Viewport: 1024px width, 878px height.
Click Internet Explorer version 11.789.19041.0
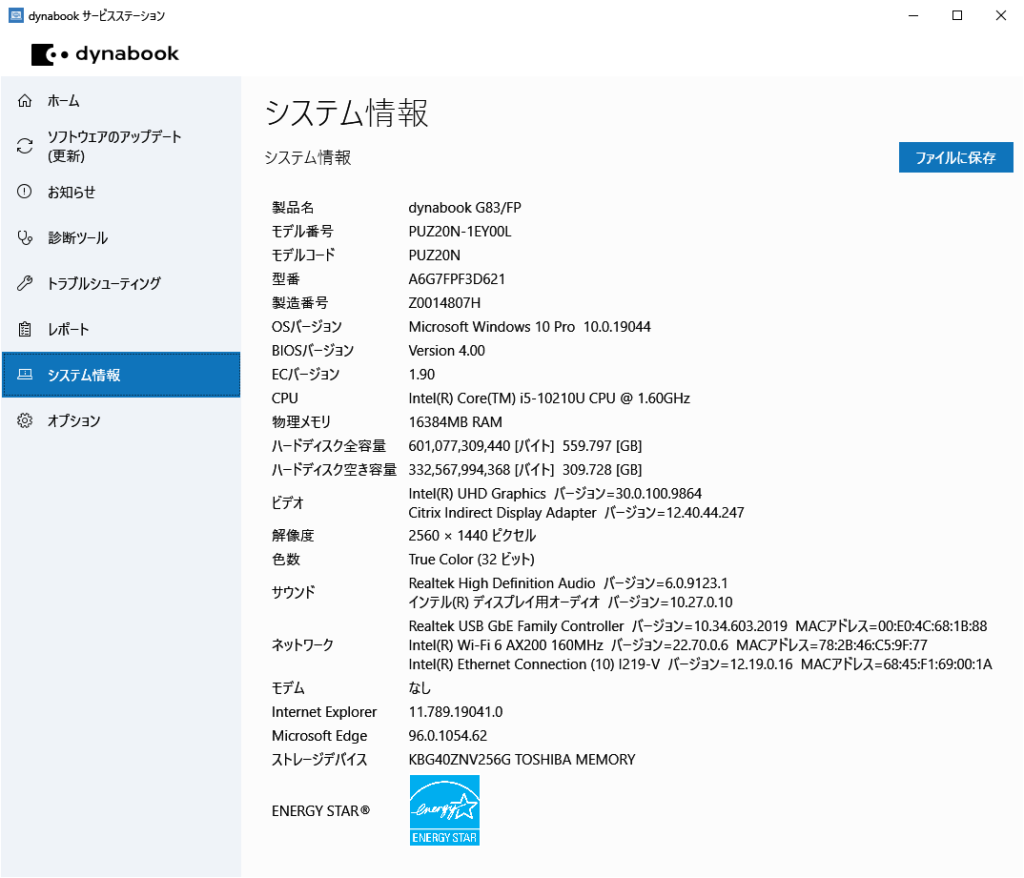[455, 711]
